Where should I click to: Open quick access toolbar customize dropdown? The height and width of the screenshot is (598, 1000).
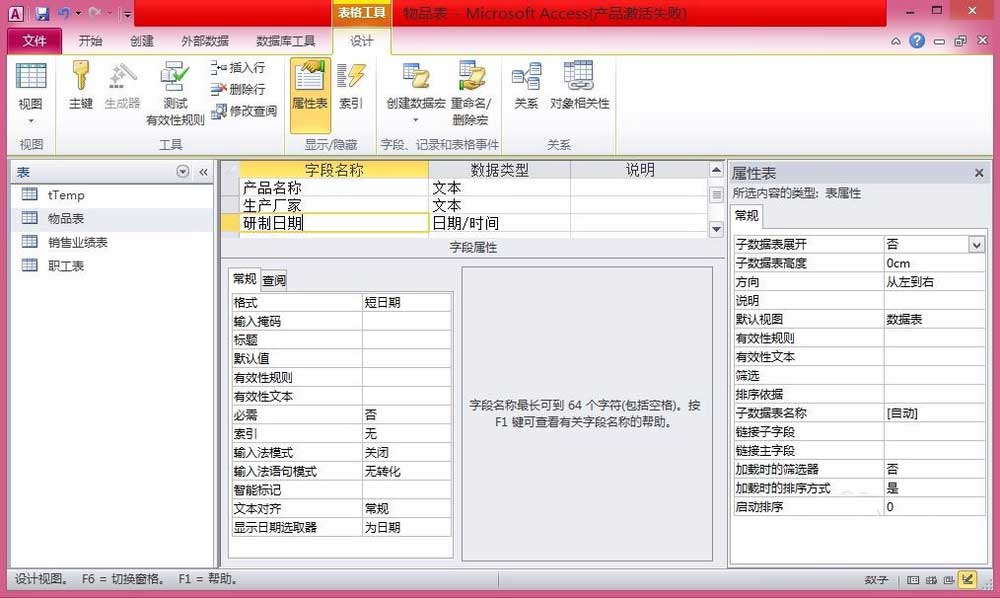[x=127, y=13]
